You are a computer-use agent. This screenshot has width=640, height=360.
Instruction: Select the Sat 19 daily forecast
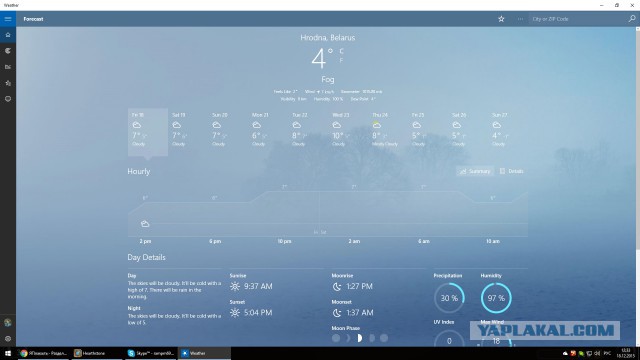[188, 132]
